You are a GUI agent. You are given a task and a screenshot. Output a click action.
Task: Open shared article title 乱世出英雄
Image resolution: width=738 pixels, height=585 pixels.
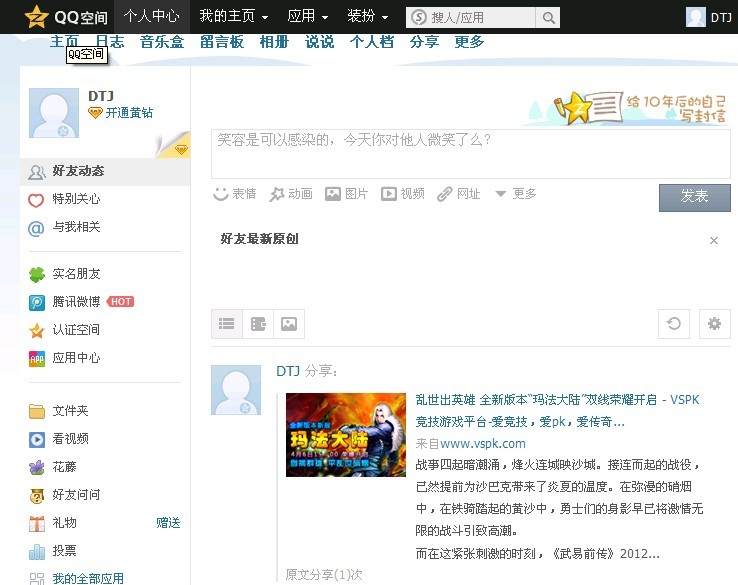pyautogui.click(x=557, y=411)
